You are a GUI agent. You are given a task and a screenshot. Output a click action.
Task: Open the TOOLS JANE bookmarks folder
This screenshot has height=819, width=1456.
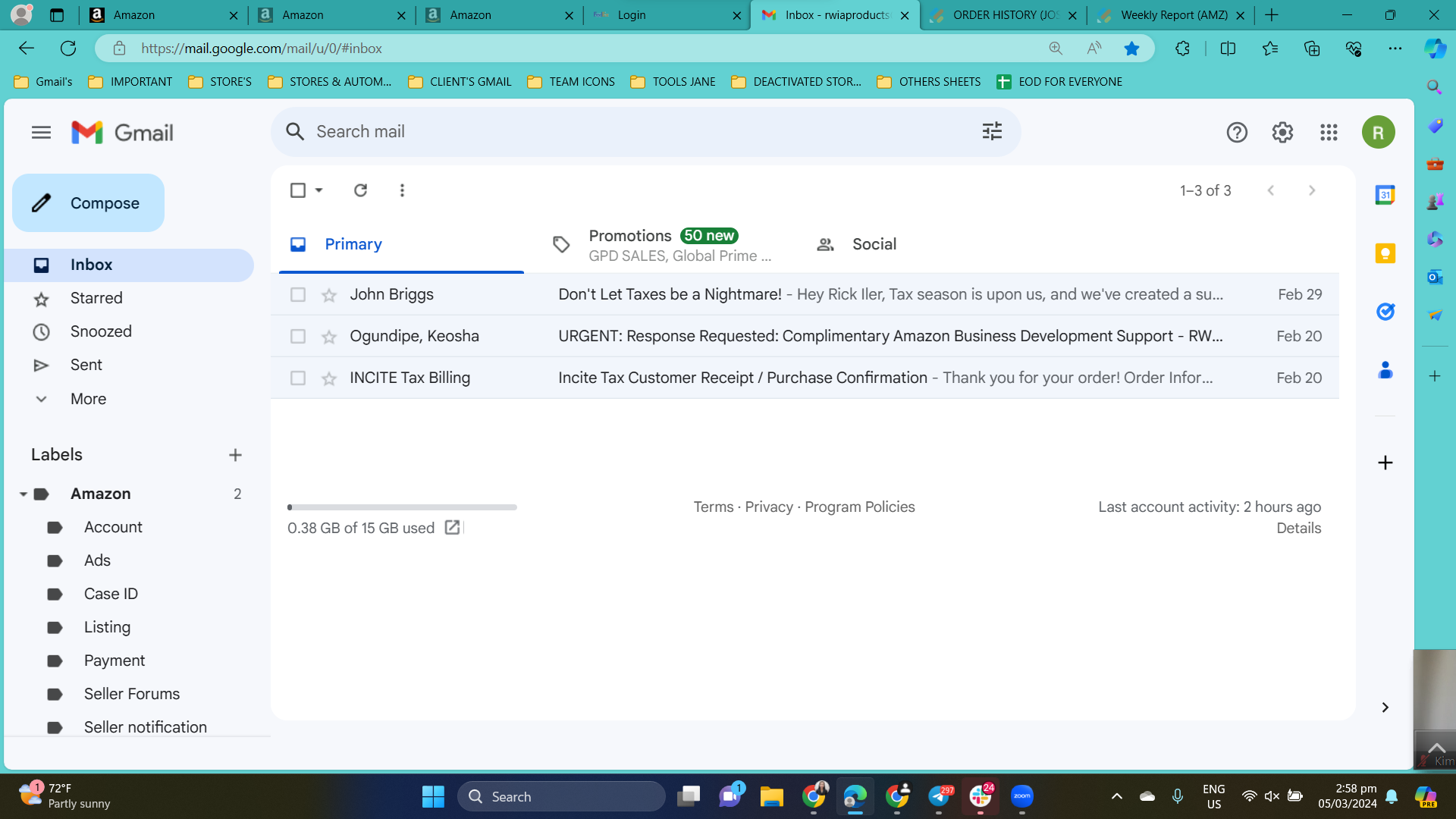[673, 82]
